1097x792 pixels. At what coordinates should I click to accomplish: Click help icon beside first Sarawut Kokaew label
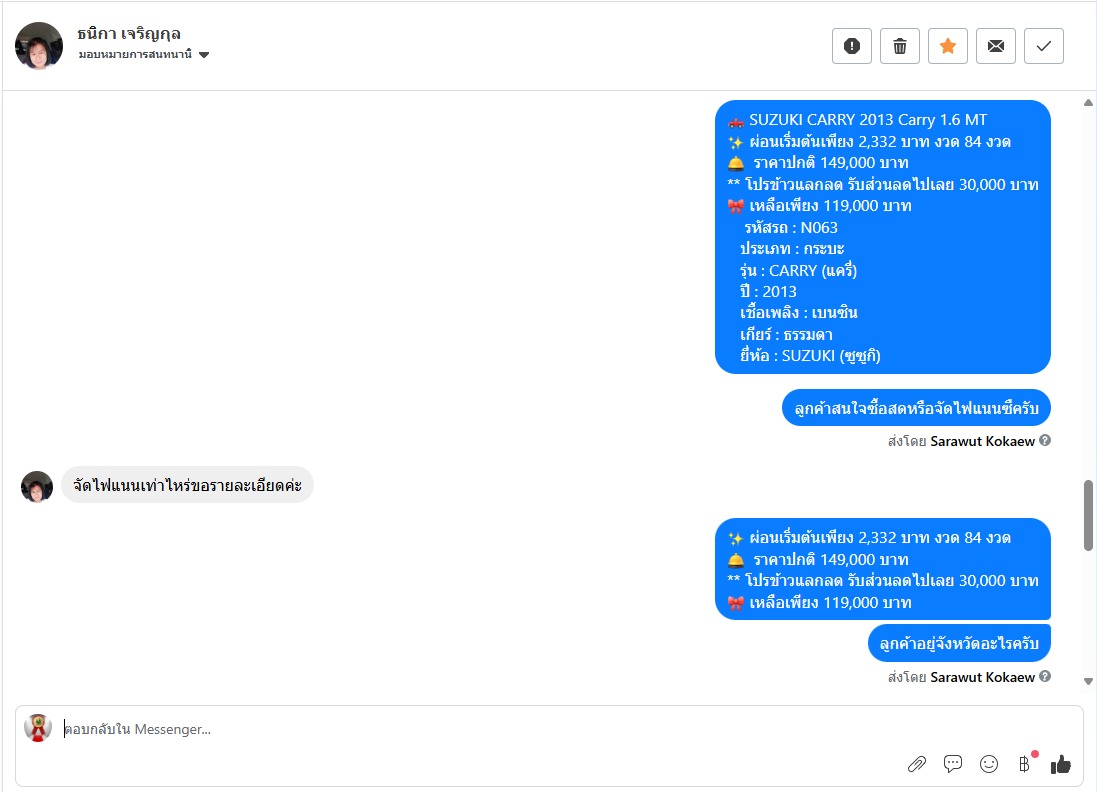click(1045, 441)
